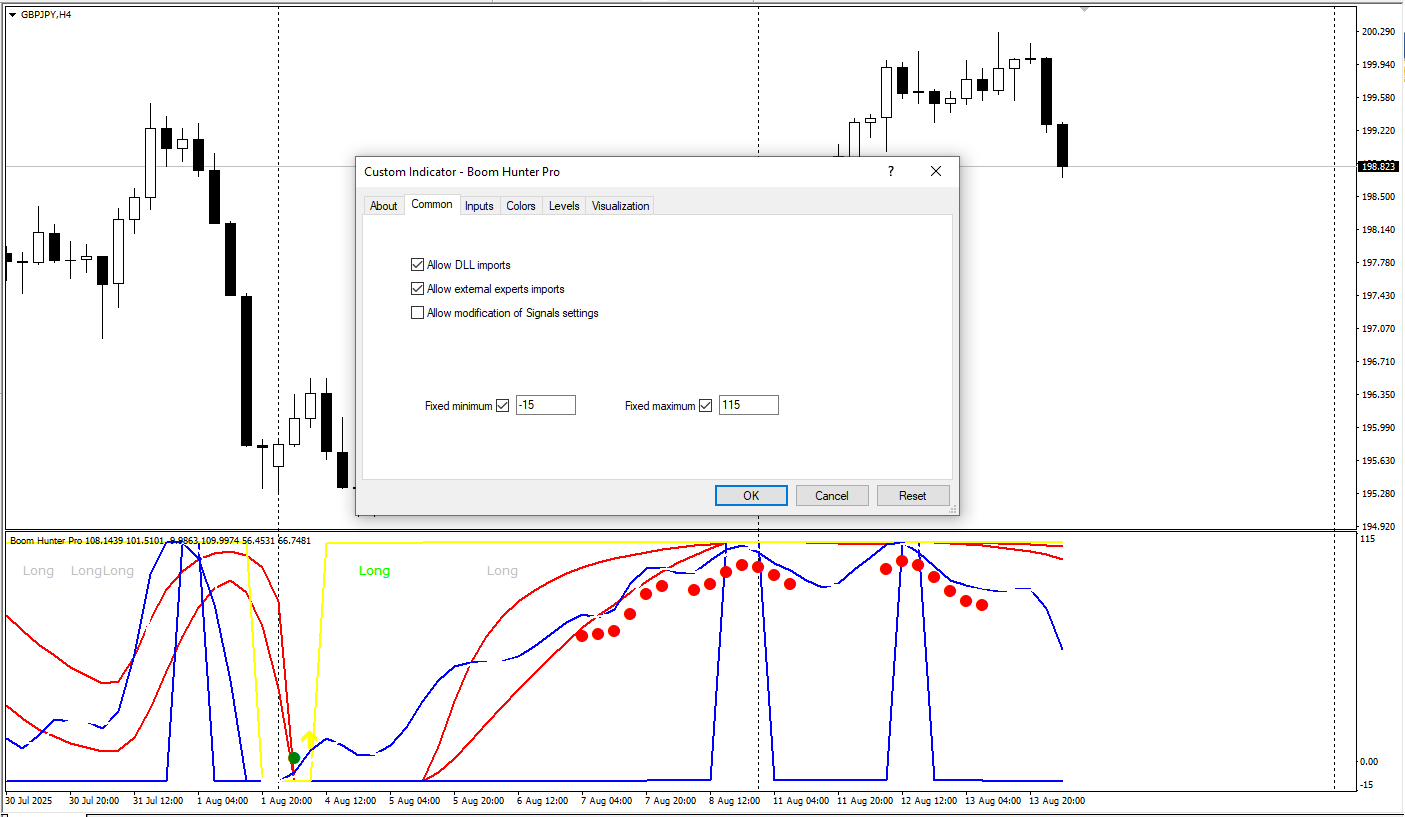Click the Fixed minimum value field
This screenshot has height=817, width=1405.
[546, 405]
